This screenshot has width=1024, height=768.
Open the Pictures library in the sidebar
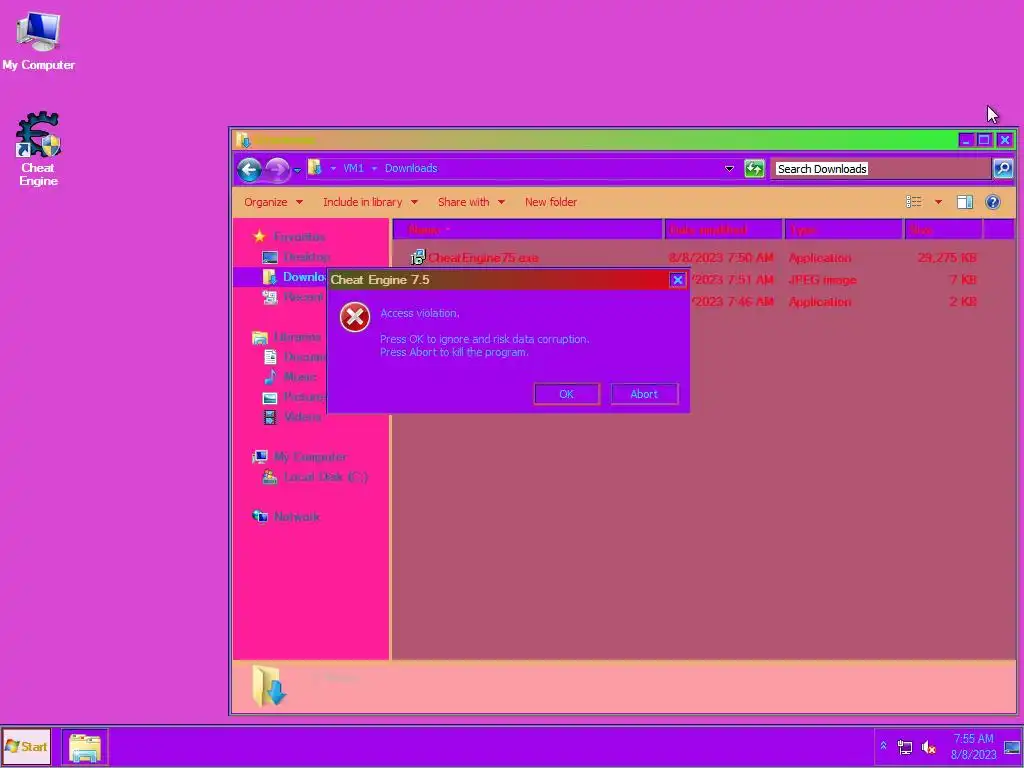point(304,397)
